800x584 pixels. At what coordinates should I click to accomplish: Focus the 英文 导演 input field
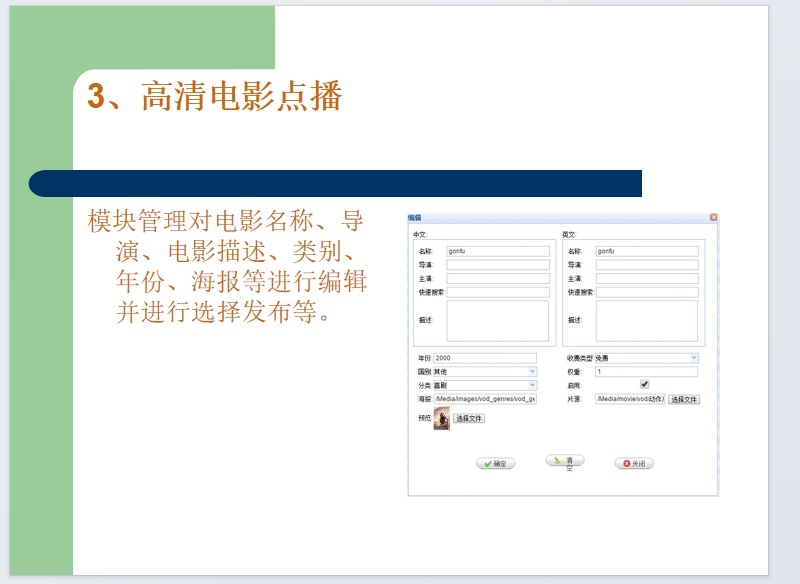tap(647, 265)
